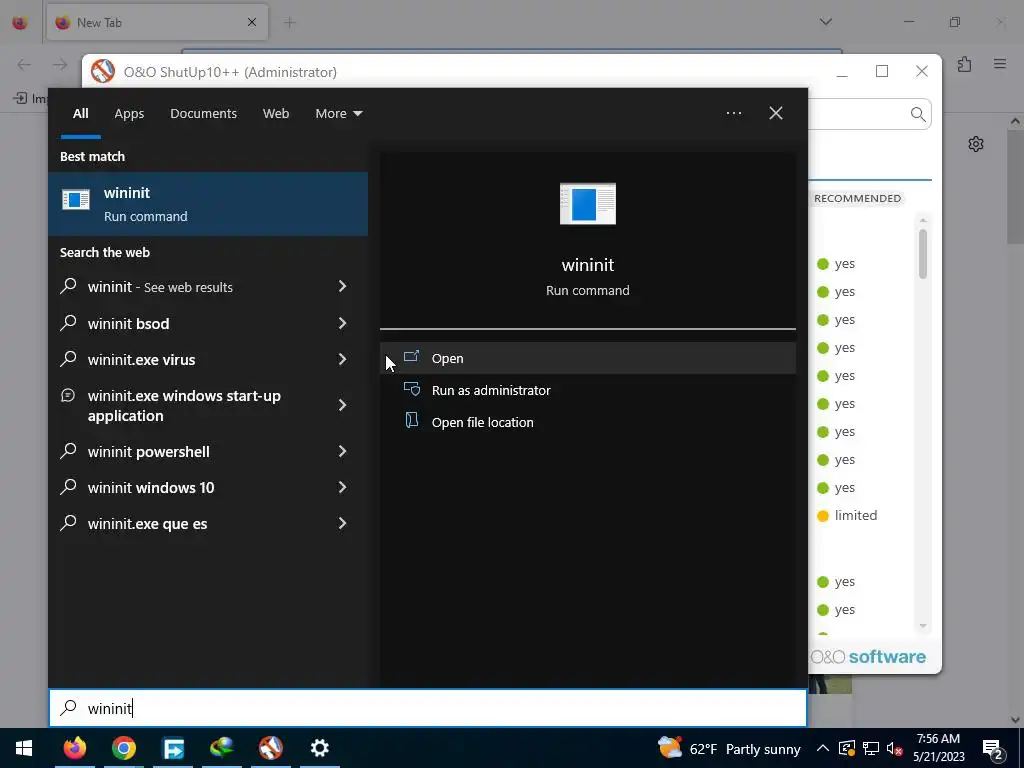1024x768 pixels.
Task: Click the blue arrow app taskbar icon
Action: [172, 748]
